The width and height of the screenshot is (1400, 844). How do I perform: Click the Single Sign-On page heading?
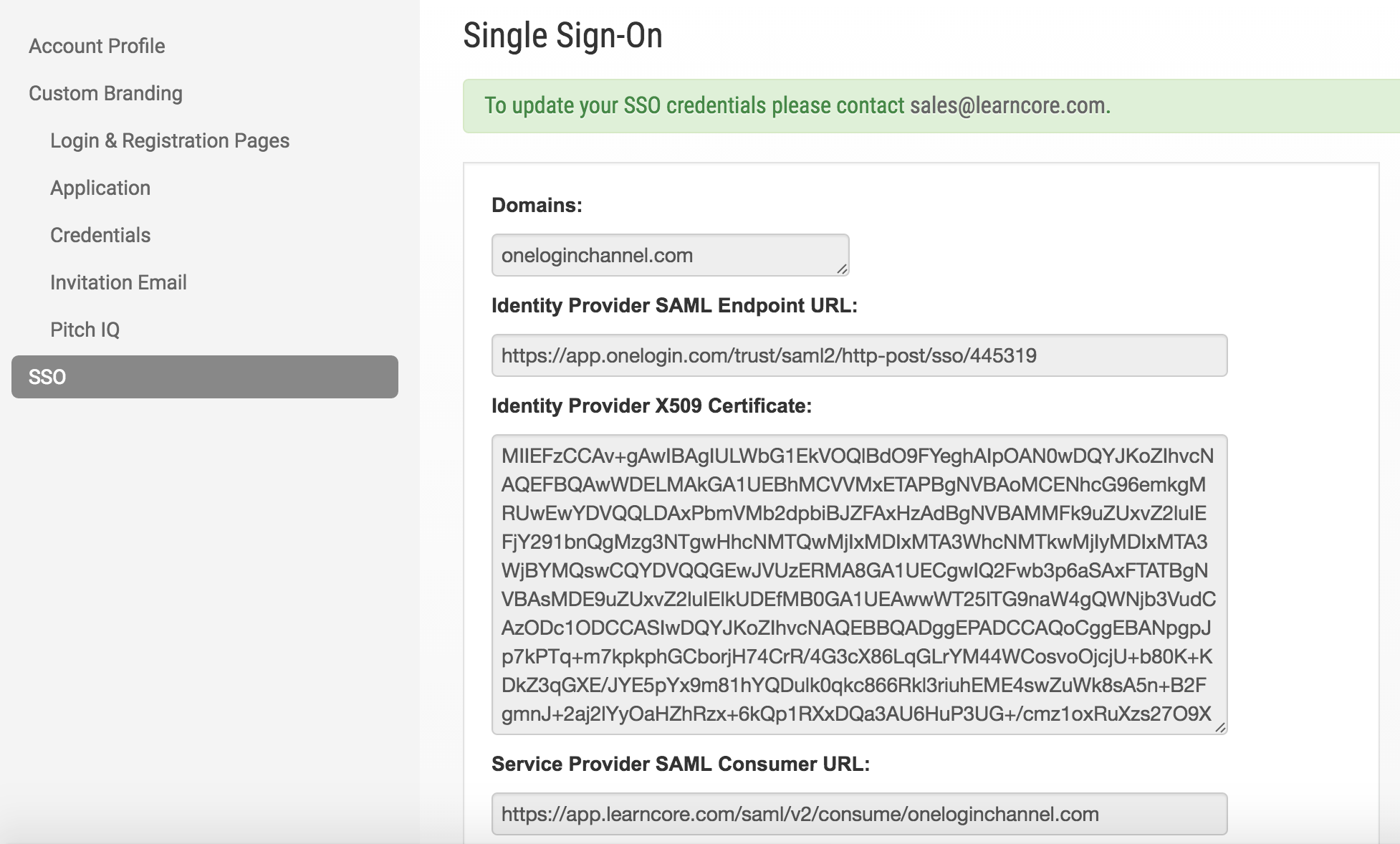click(x=562, y=36)
